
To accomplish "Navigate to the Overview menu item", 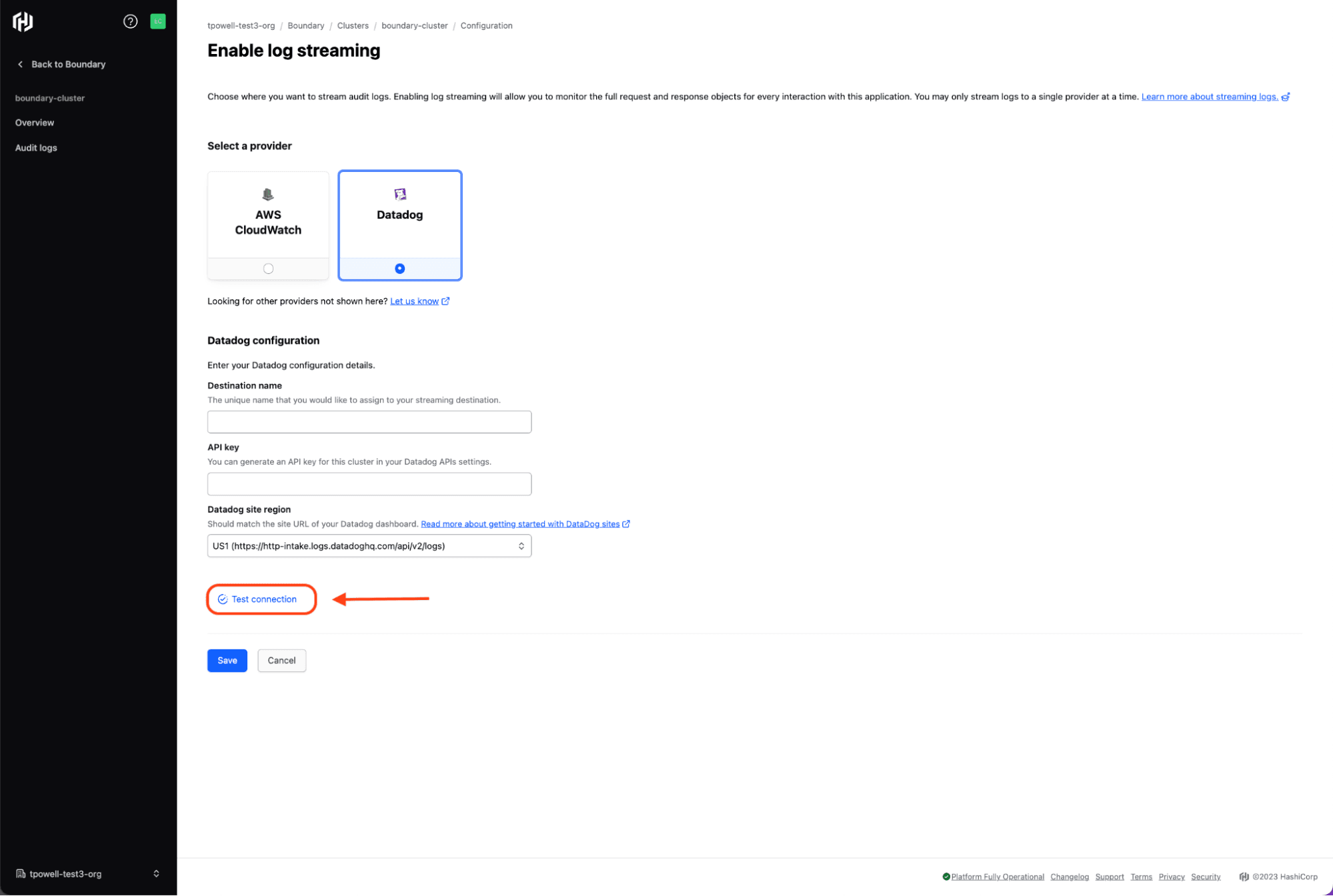I will (x=34, y=122).
